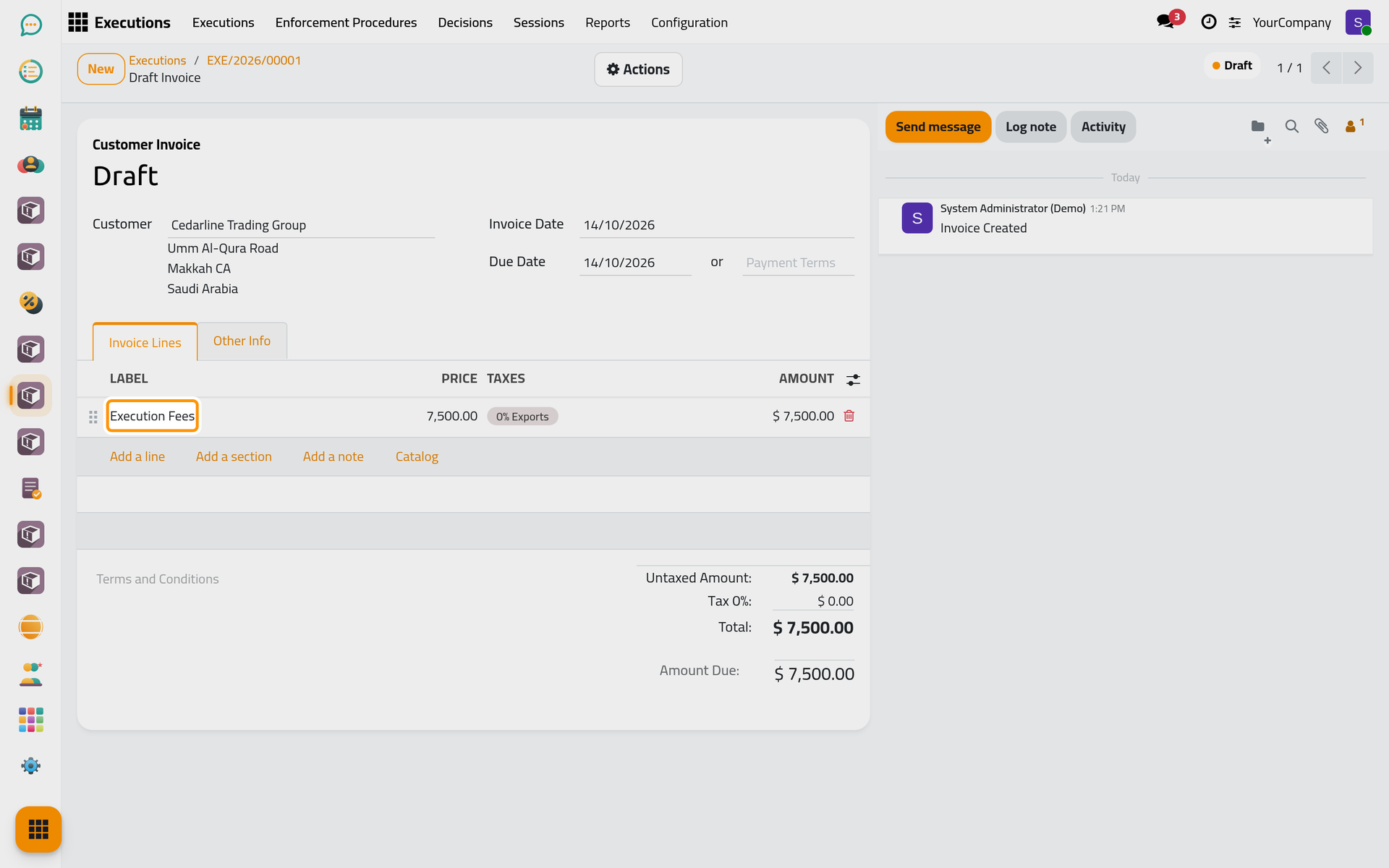Open the contacts app icon in sidebar
Viewport: 1389px width, 868px height.
click(30, 164)
